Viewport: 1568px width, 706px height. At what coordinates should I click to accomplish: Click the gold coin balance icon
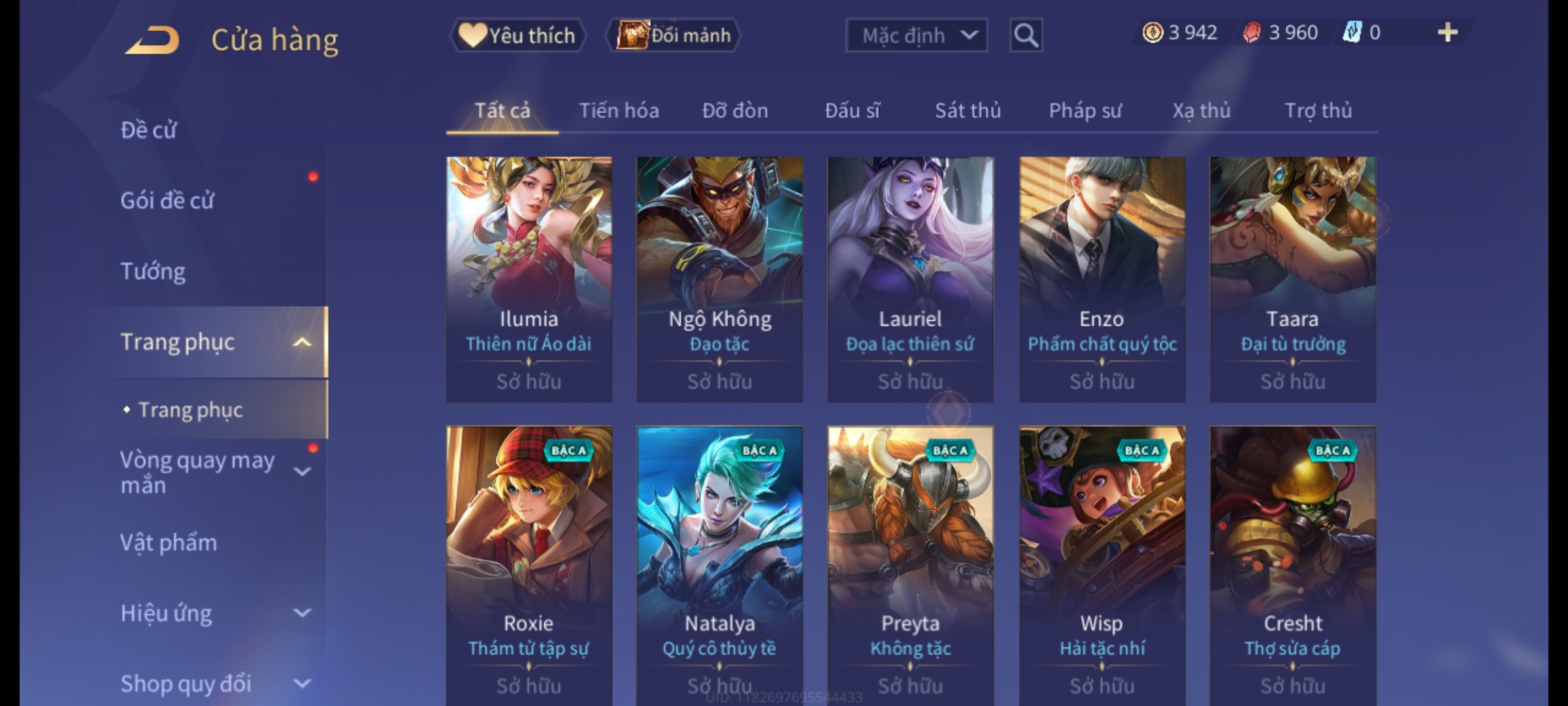(1152, 33)
